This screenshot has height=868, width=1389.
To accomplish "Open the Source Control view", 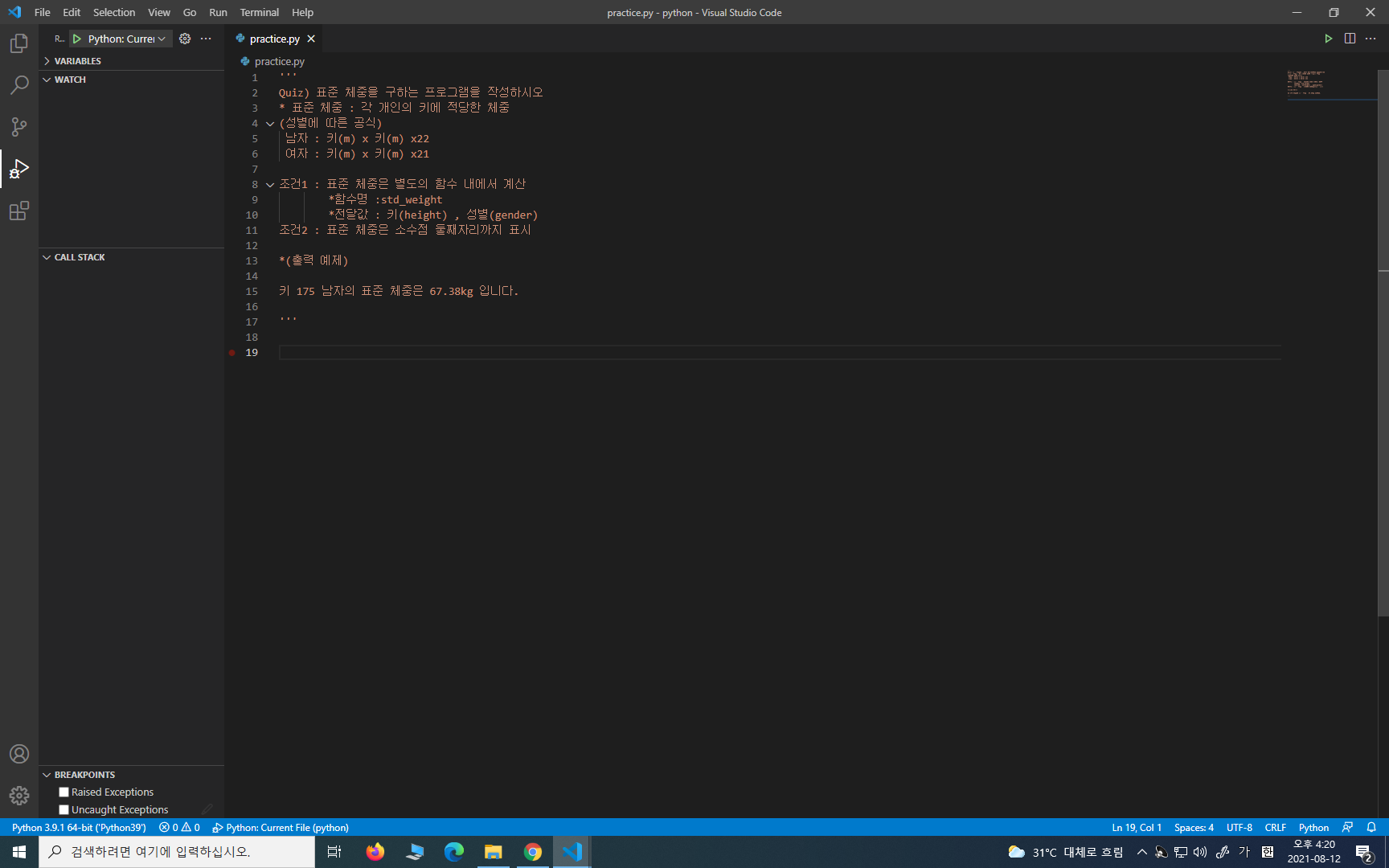I will (x=19, y=127).
